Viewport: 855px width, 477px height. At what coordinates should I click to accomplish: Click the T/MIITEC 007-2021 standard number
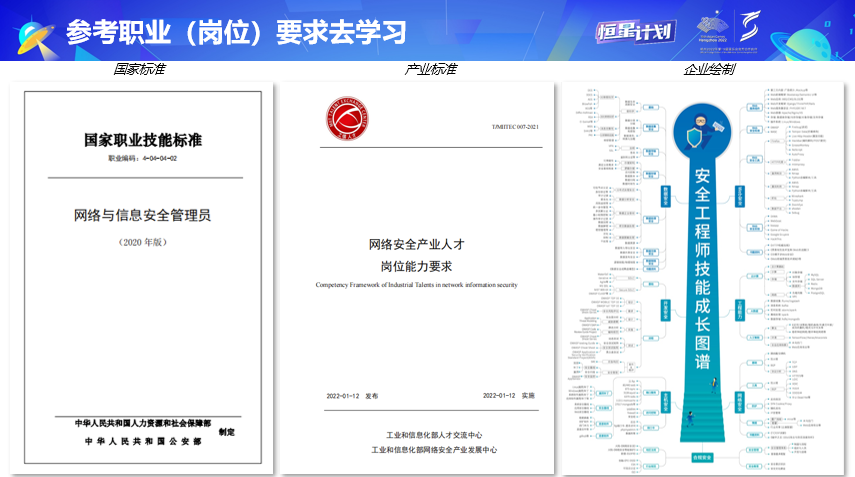[x=514, y=127]
